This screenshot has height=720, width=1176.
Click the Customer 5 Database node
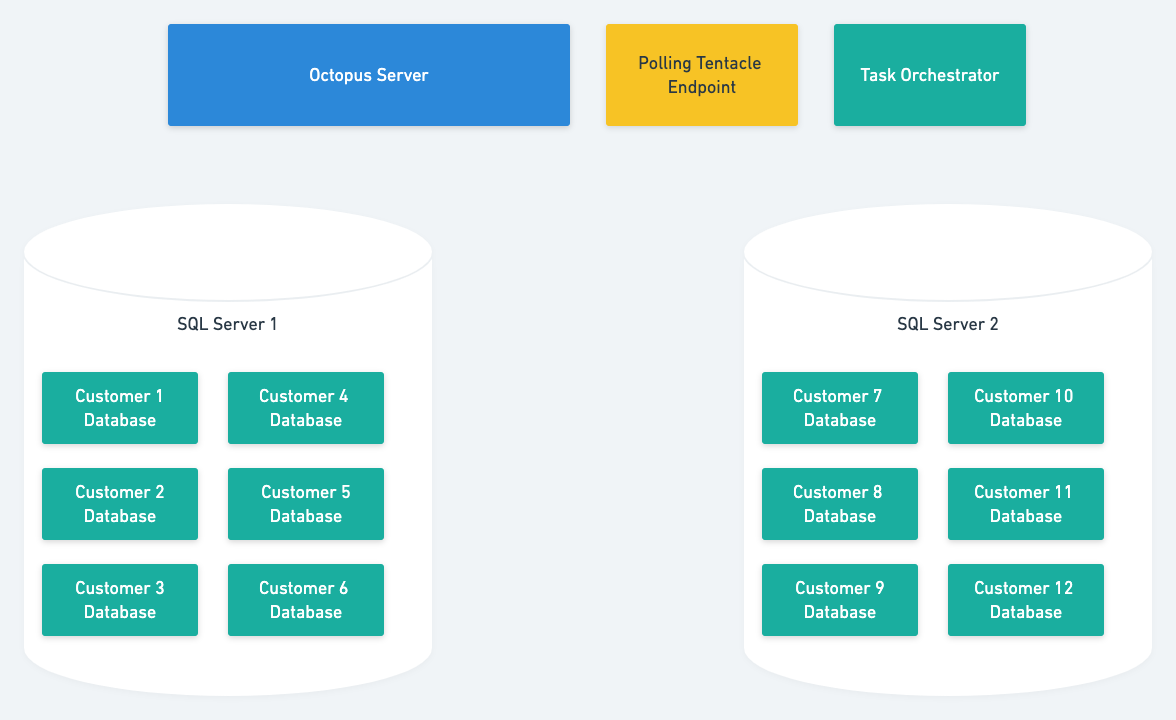point(305,504)
